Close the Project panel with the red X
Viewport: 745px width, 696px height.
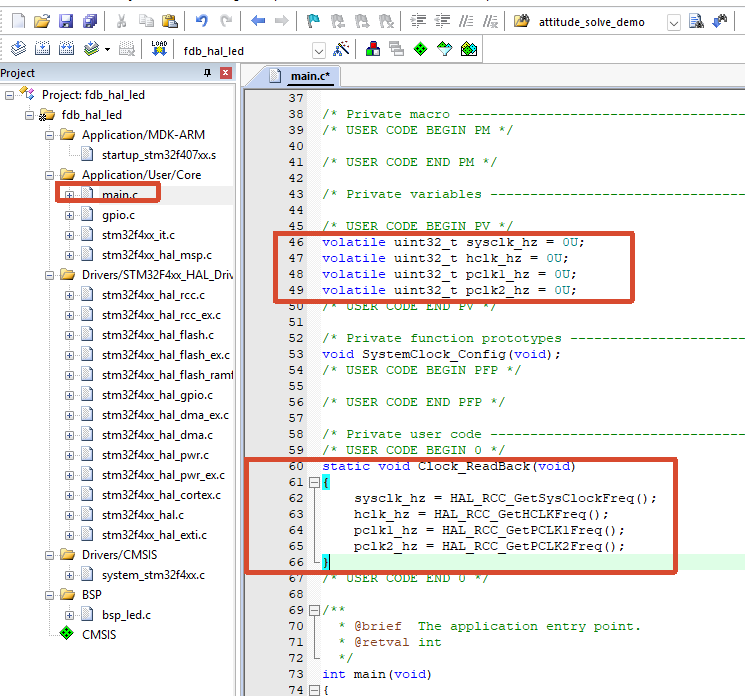point(226,73)
